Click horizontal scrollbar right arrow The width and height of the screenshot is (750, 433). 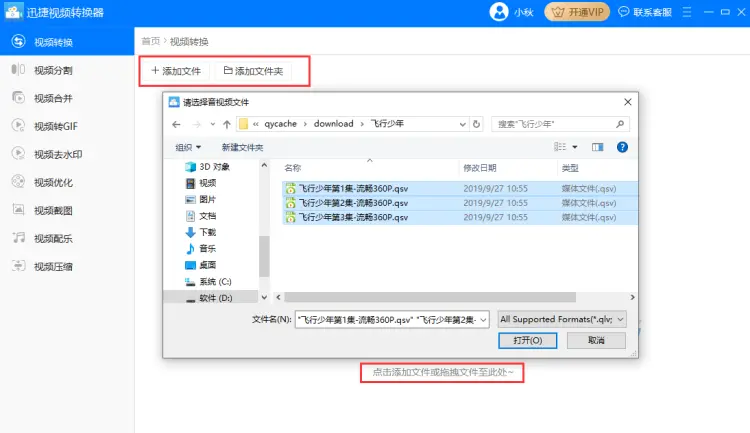coord(632,297)
